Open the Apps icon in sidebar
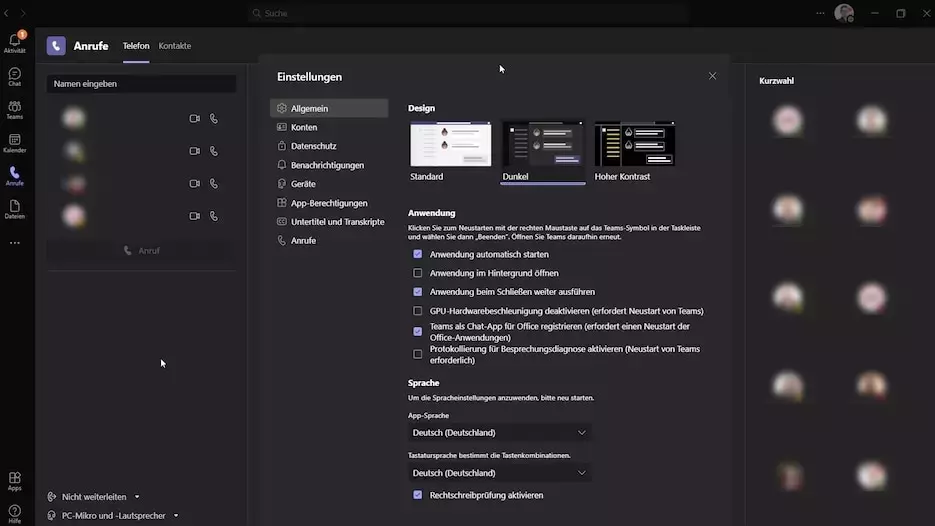This screenshot has height=526, width=935. point(14,481)
